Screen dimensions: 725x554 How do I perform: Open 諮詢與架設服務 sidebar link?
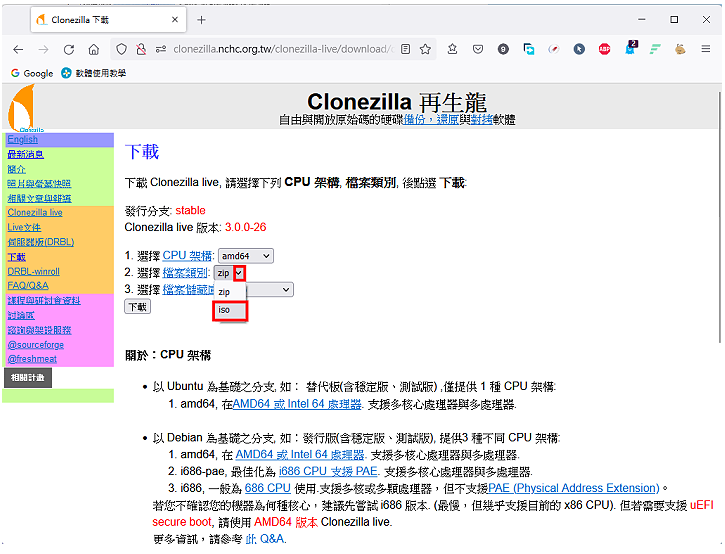pyautogui.click(x=39, y=330)
